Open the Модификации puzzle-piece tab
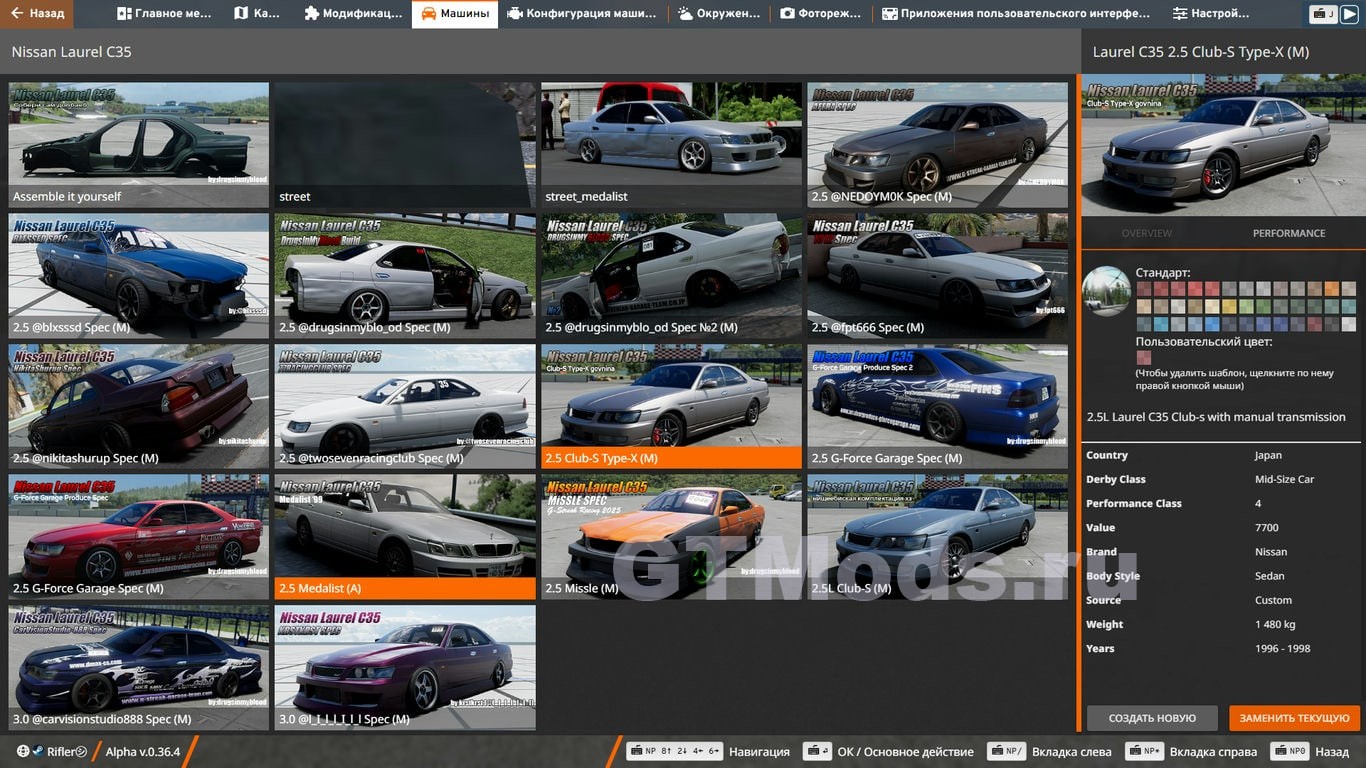This screenshot has height=768, width=1366. click(x=354, y=14)
